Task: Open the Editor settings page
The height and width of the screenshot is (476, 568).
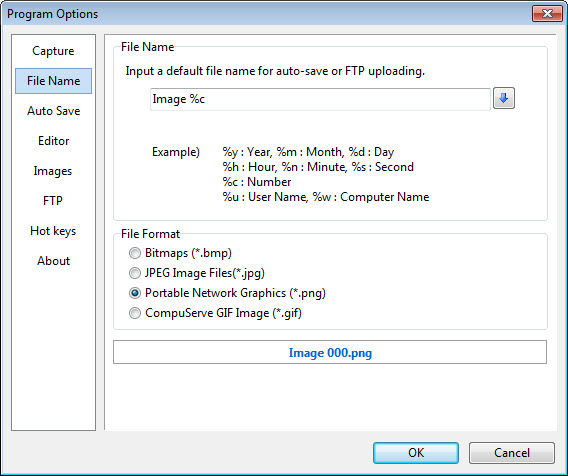Action: coord(53,141)
